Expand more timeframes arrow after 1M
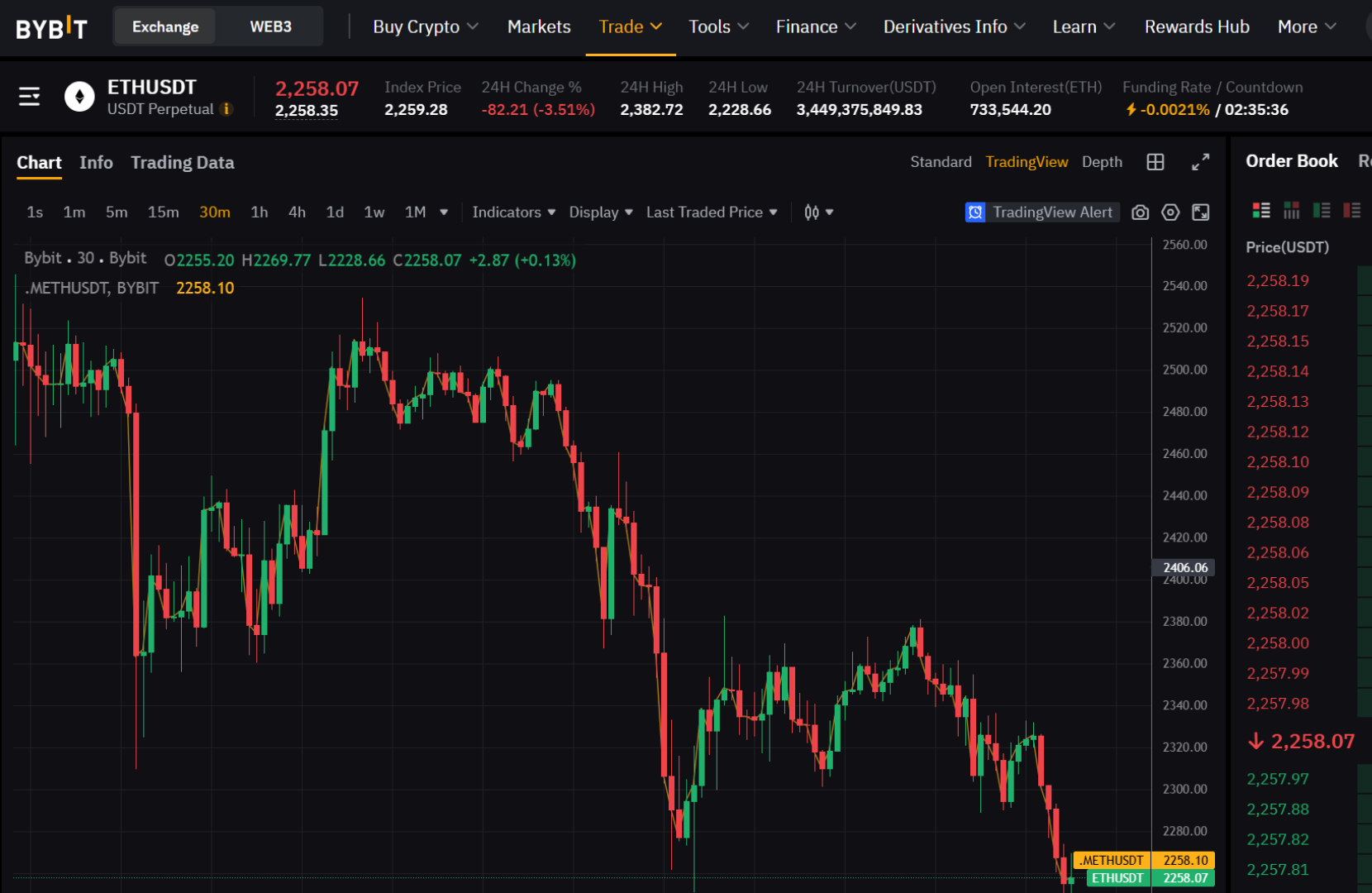 pos(444,213)
